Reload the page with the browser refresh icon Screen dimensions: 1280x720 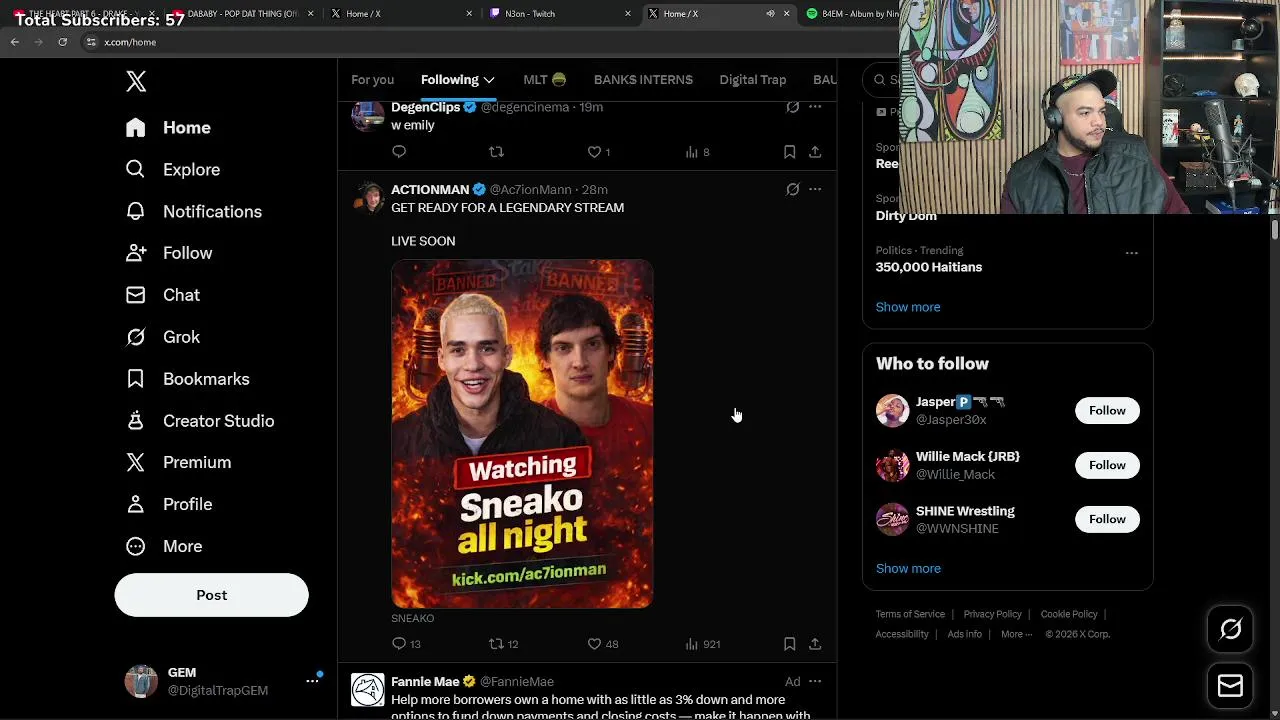62,42
